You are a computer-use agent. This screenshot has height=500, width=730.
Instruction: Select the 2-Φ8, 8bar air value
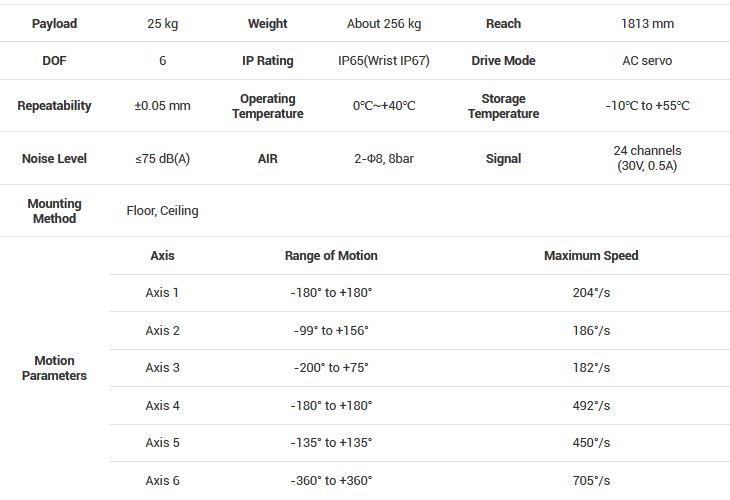point(383,159)
